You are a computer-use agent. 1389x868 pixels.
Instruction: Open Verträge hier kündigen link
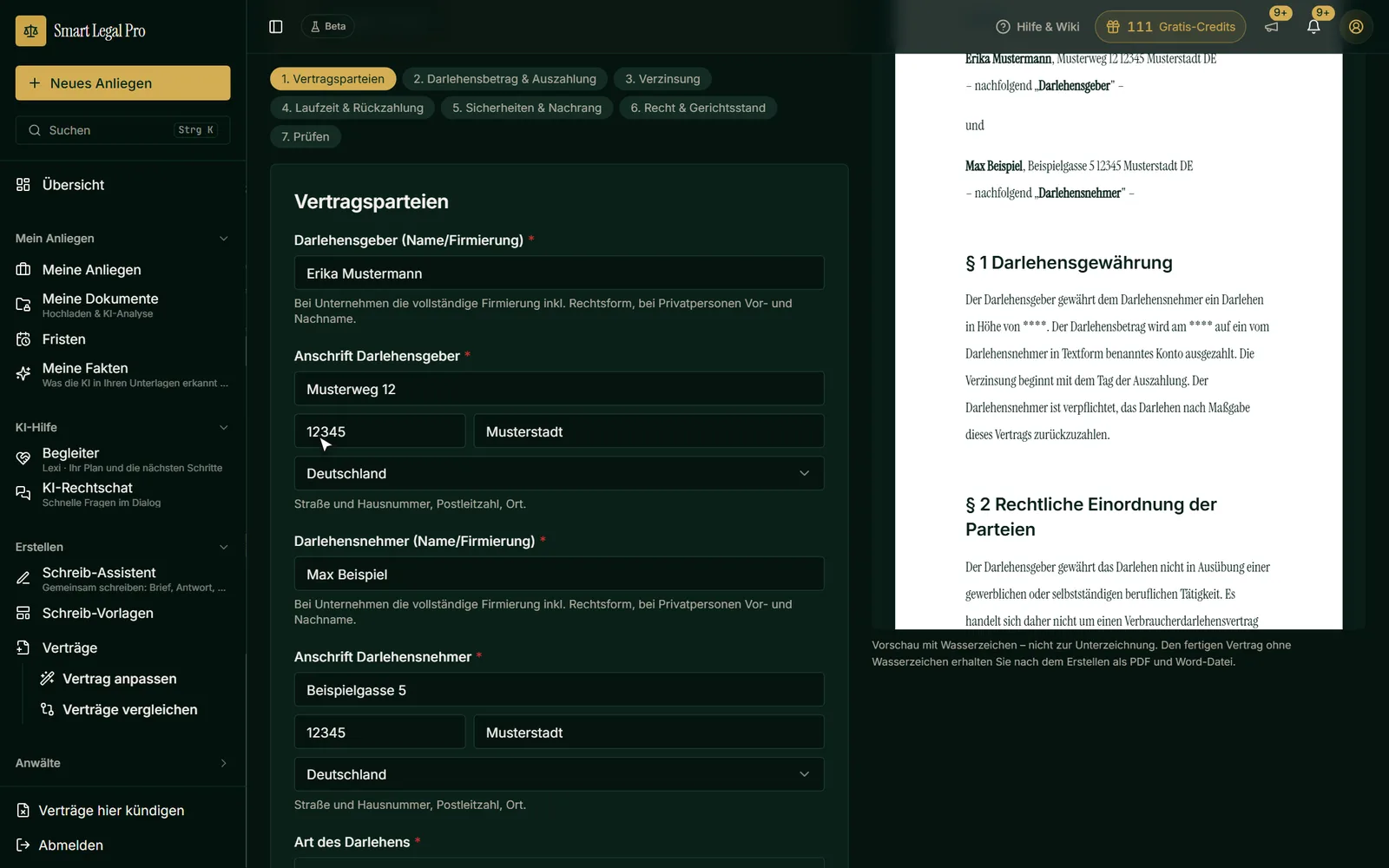tap(111, 811)
